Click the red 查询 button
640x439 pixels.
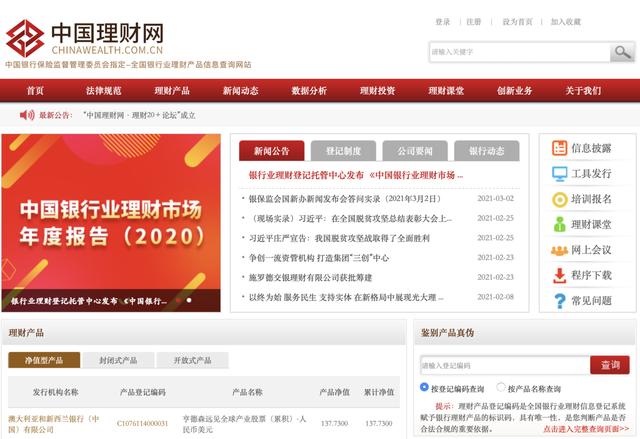pos(610,365)
